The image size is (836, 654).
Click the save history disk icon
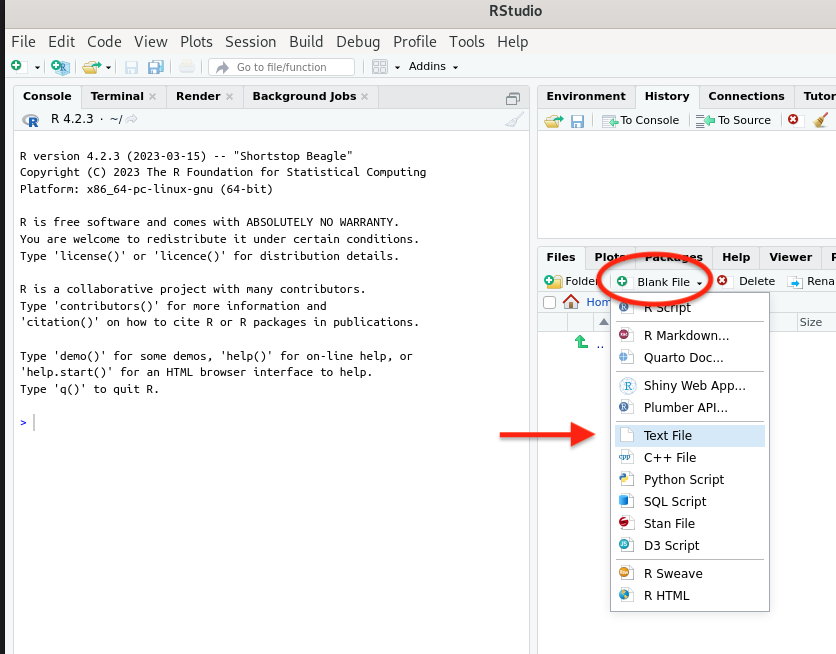(577, 122)
